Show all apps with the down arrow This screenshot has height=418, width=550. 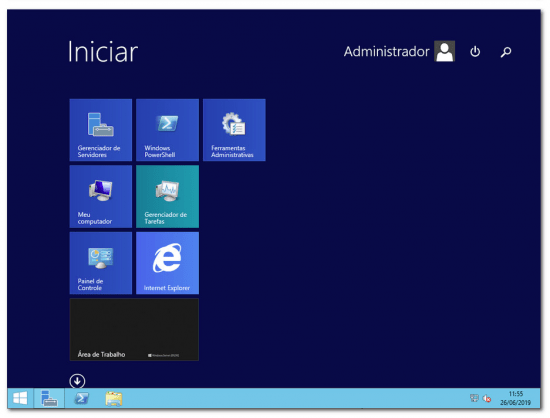click(77, 381)
